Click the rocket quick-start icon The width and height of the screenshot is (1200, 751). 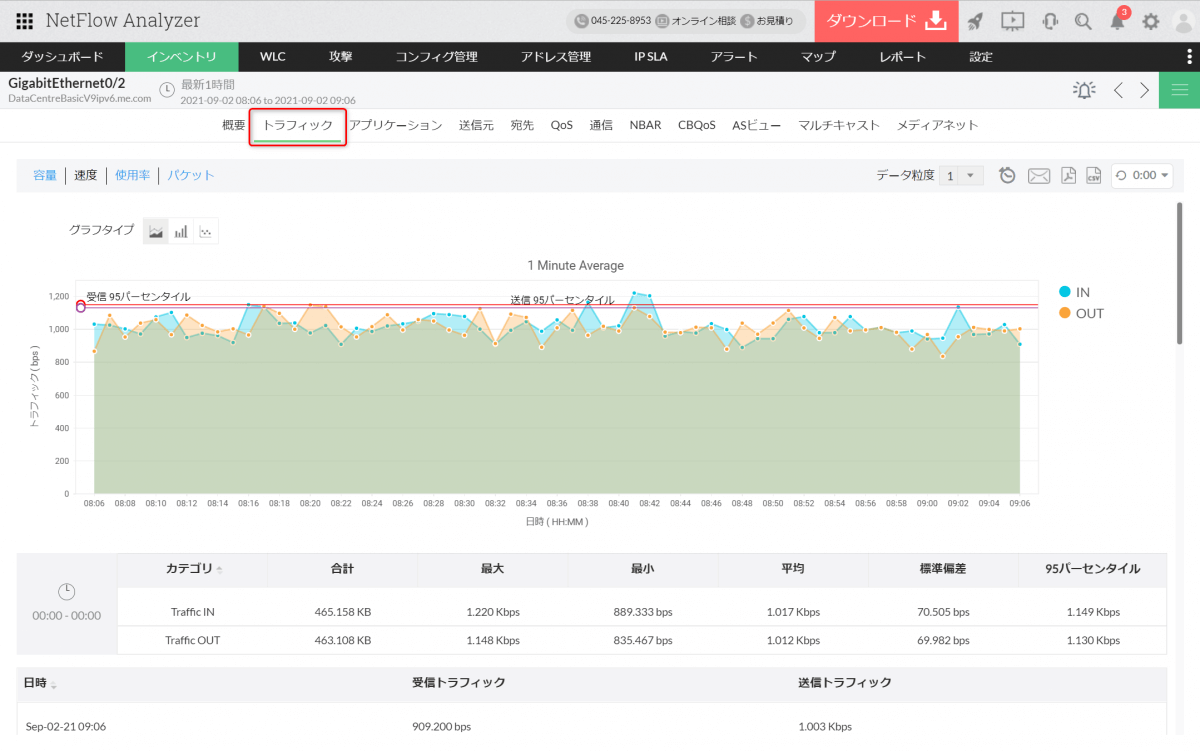point(976,21)
